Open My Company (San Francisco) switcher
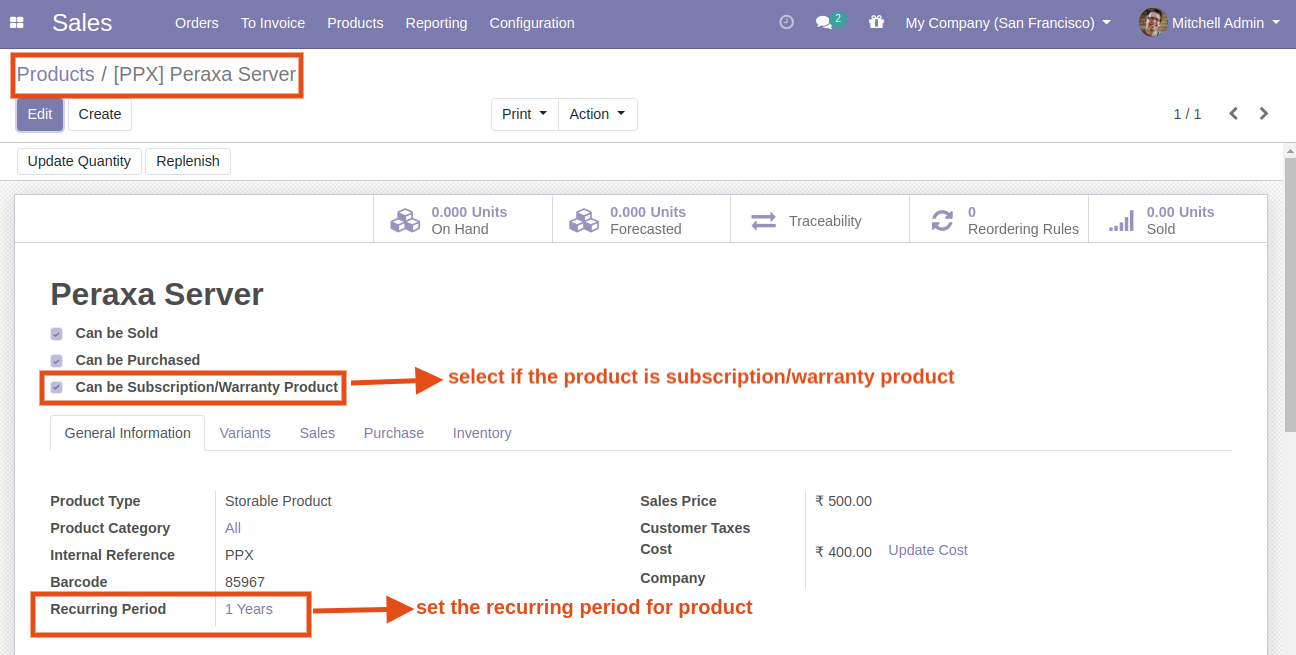This screenshot has width=1296, height=655. click(x=1008, y=22)
